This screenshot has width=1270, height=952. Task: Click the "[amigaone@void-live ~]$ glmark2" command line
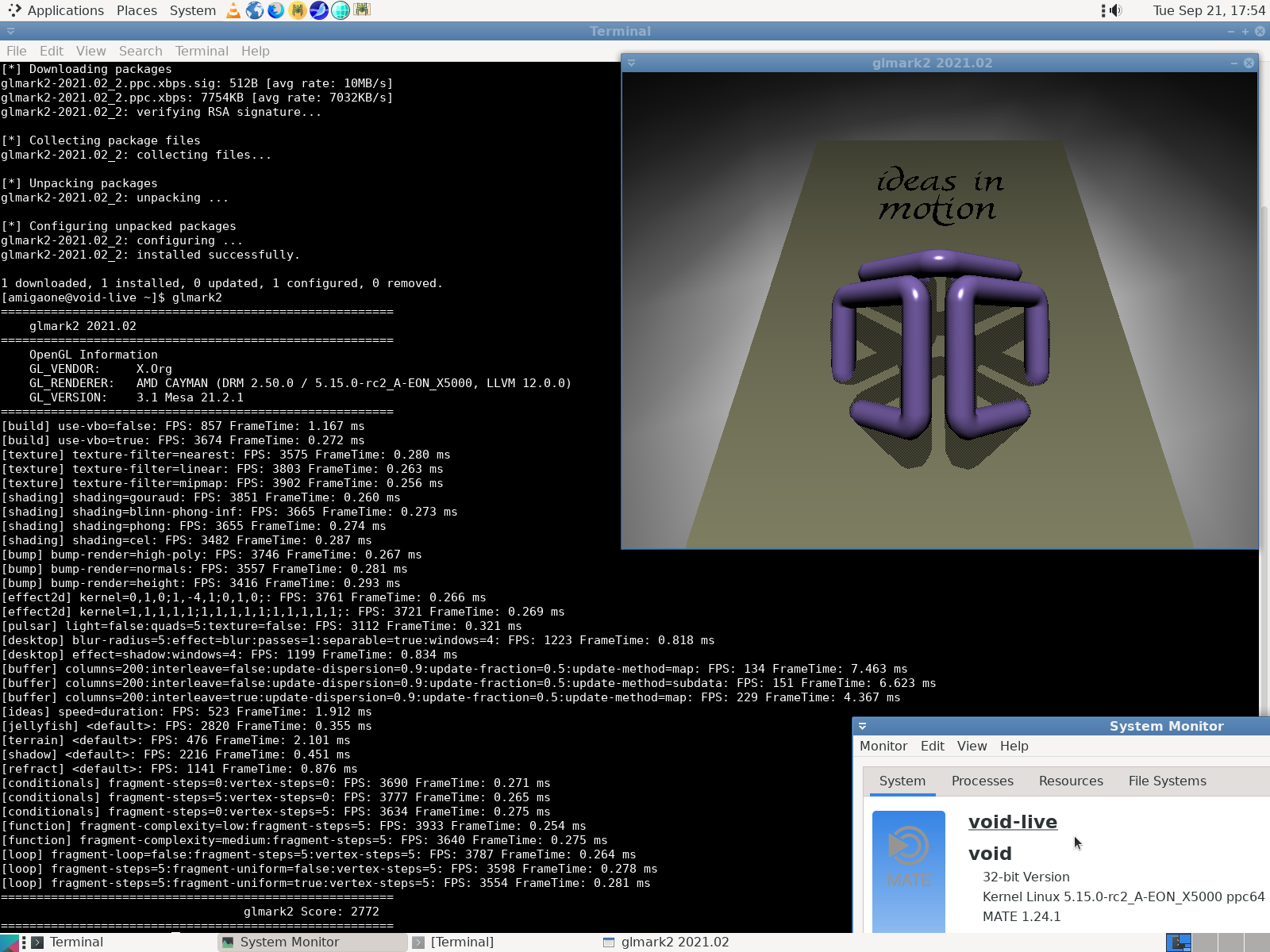coord(112,297)
